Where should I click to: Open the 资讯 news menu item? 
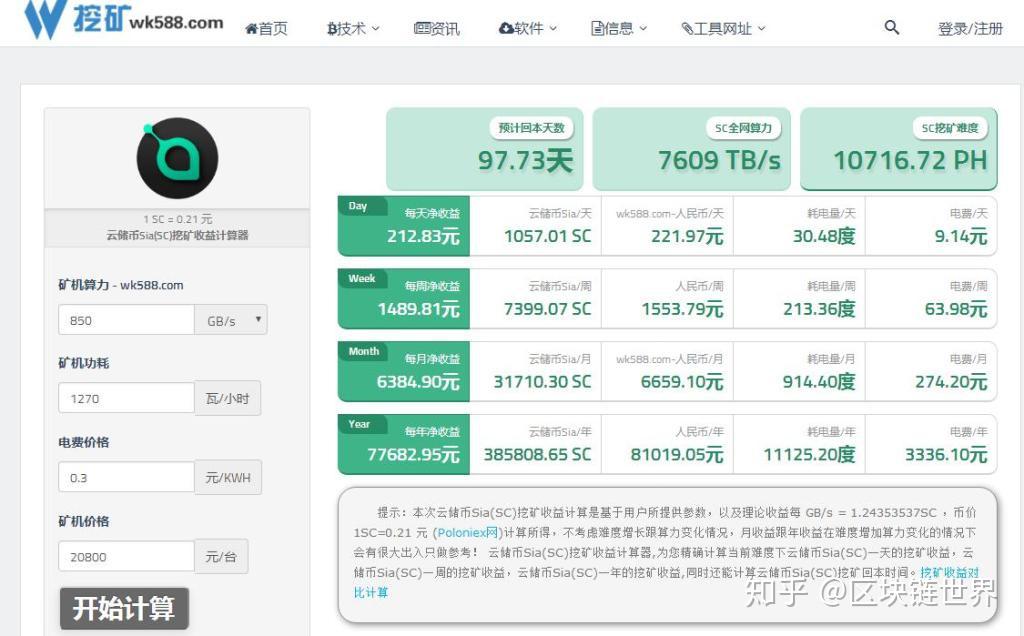click(436, 29)
